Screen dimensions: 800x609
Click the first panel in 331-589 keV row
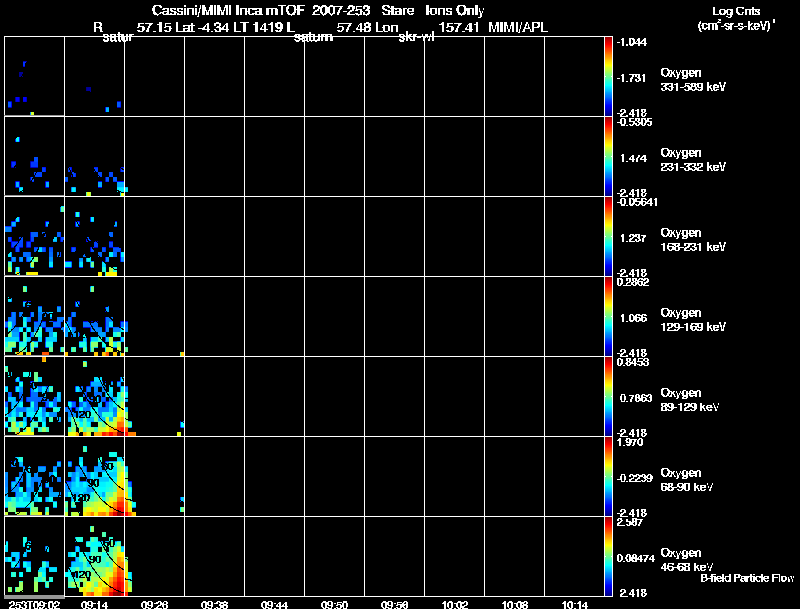(x=34, y=76)
